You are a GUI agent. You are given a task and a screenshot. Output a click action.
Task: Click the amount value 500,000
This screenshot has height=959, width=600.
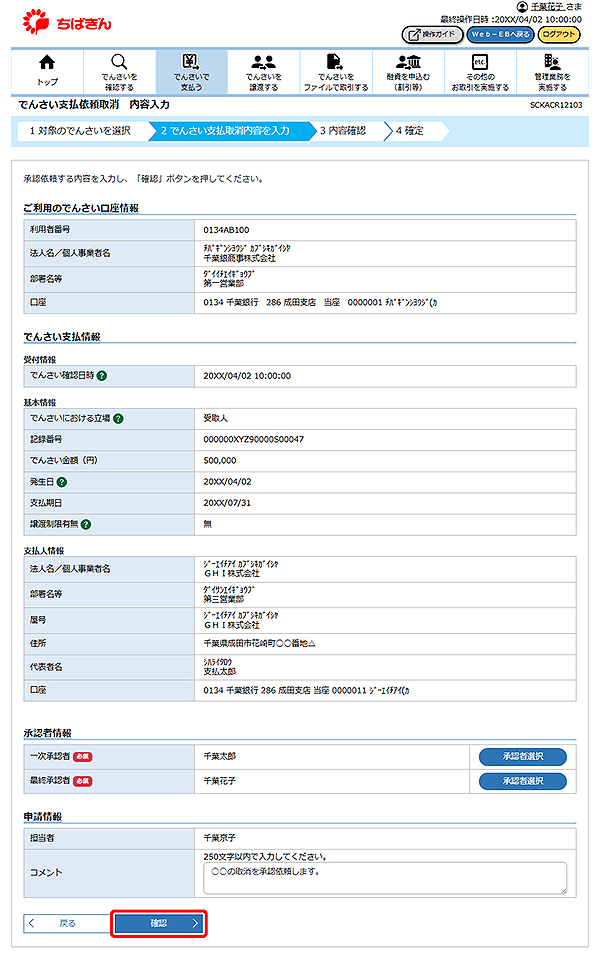220,461
